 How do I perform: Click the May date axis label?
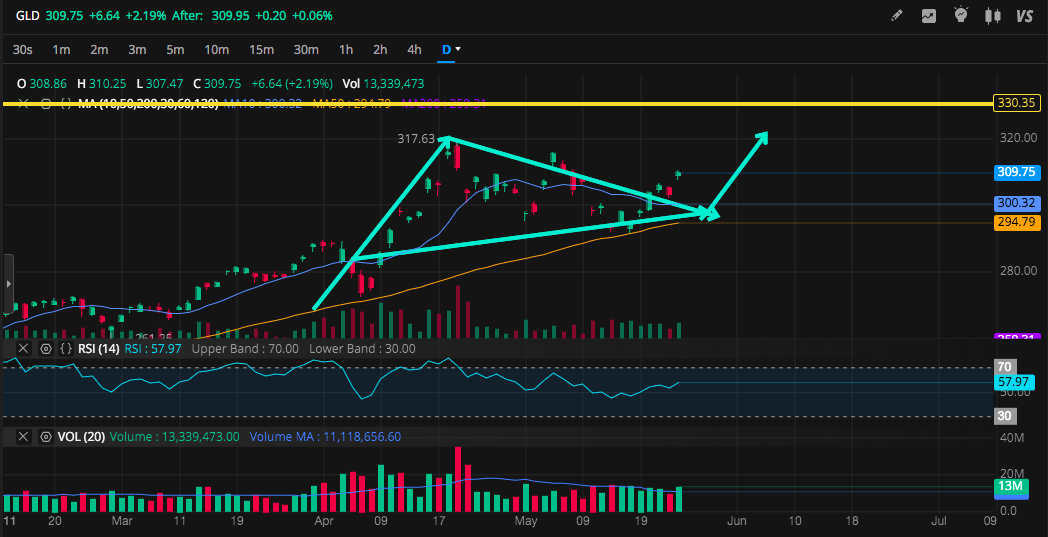[527, 520]
